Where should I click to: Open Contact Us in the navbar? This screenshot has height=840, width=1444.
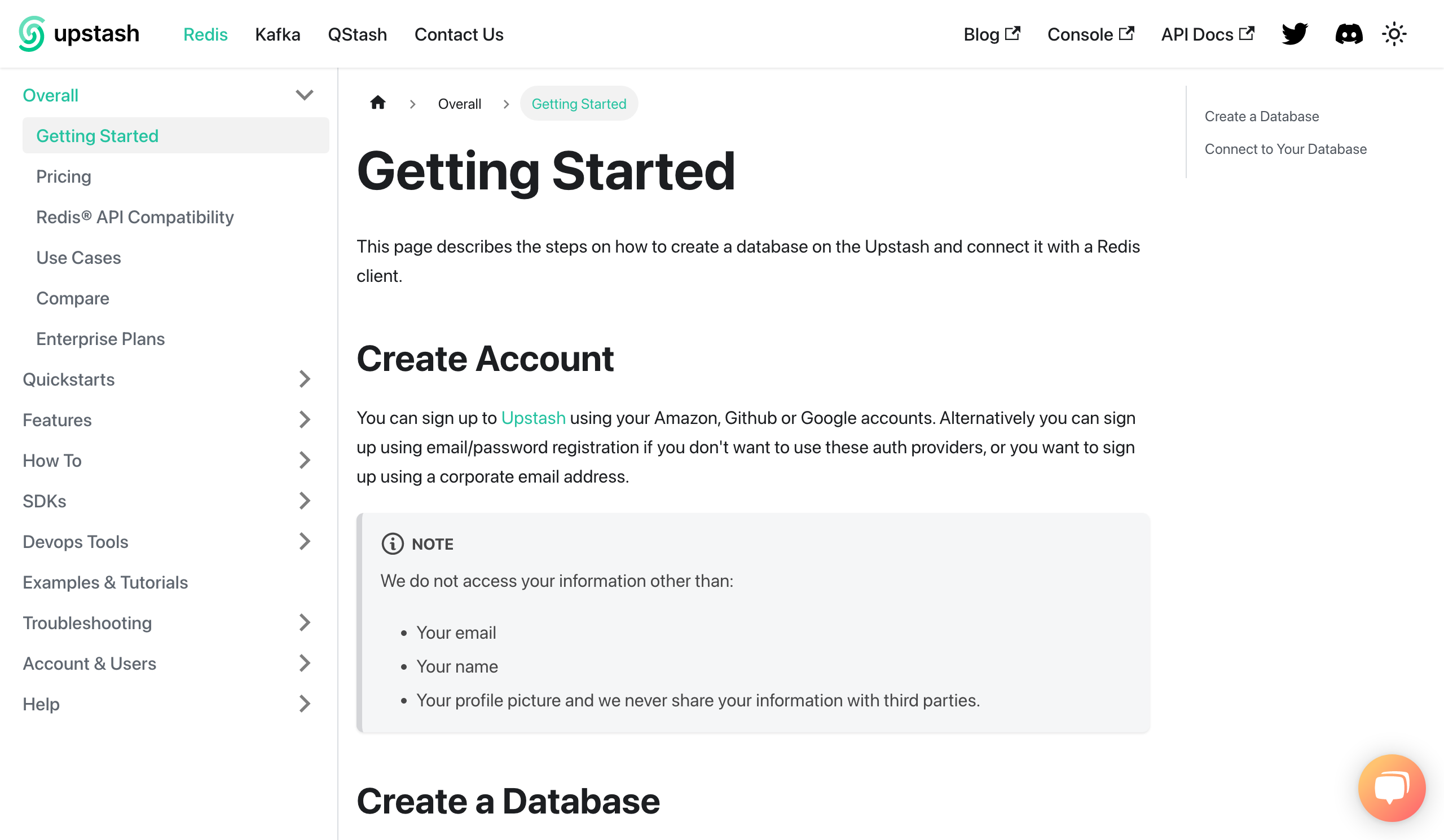coord(459,34)
